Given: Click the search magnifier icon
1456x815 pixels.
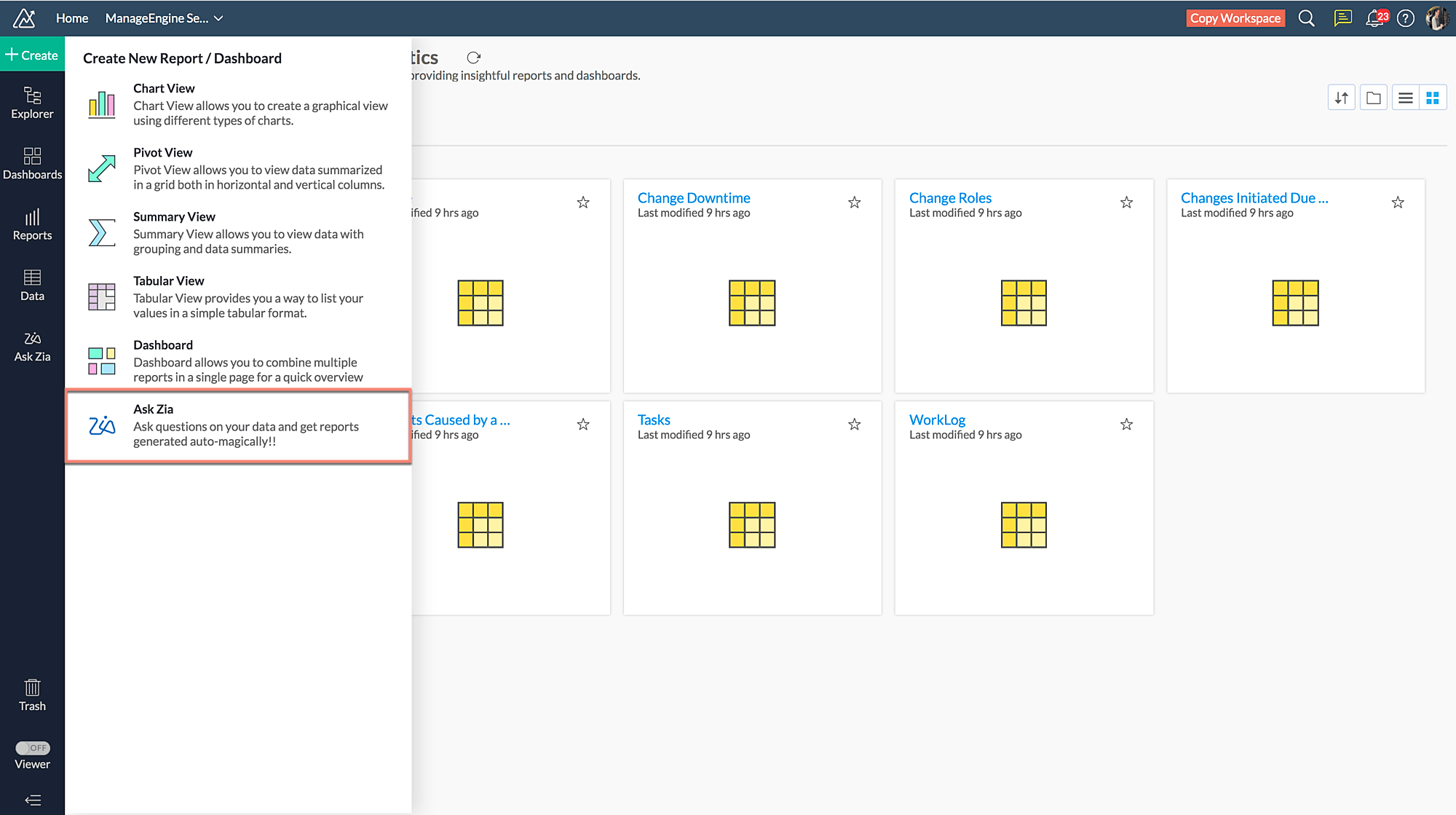Looking at the screenshot, I should [x=1307, y=18].
